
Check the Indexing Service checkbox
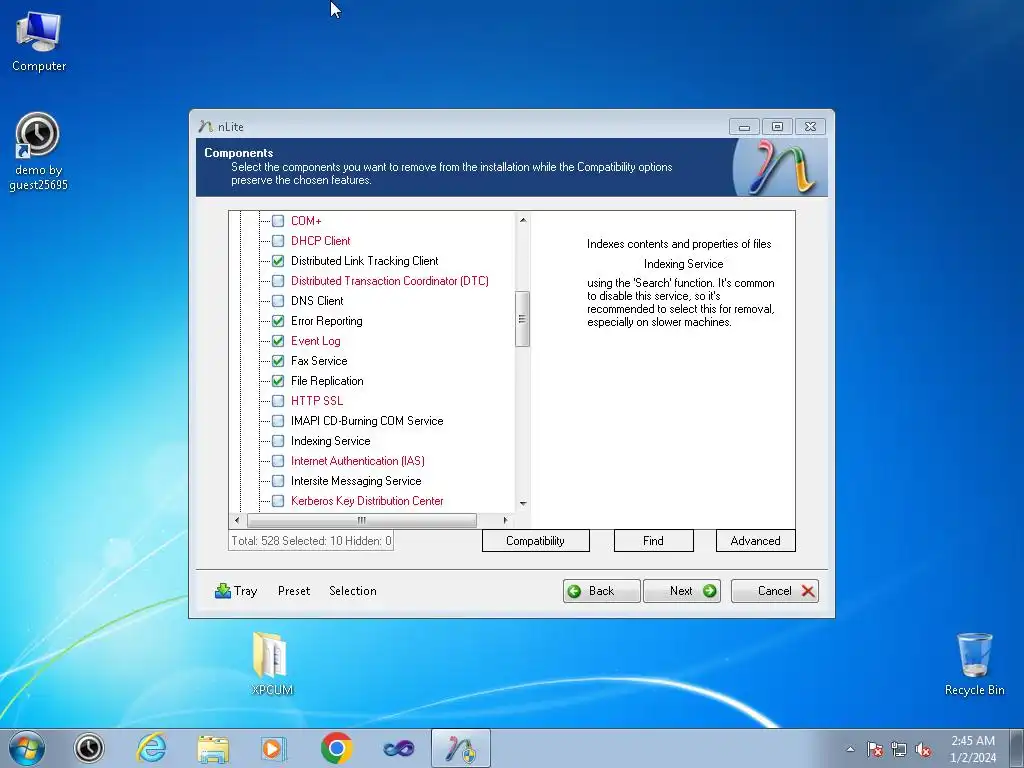pyautogui.click(x=278, y=441)
